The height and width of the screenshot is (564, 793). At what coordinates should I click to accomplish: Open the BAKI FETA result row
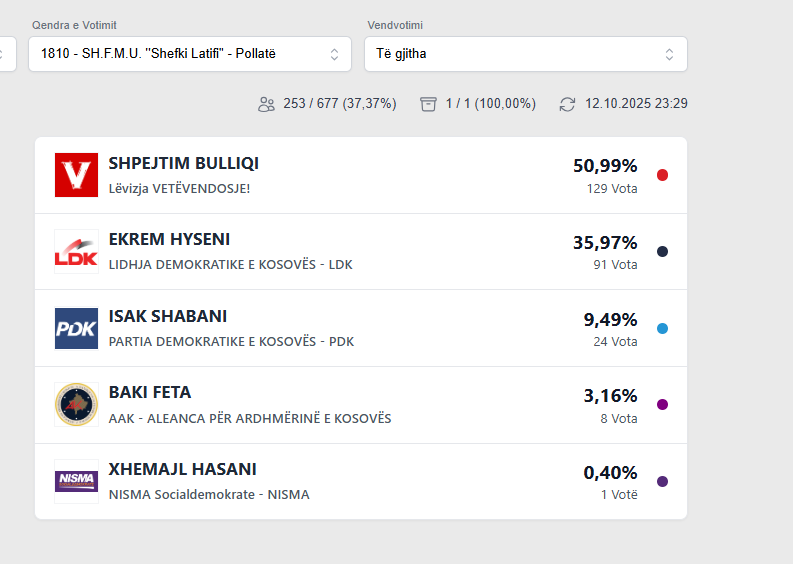360,405
